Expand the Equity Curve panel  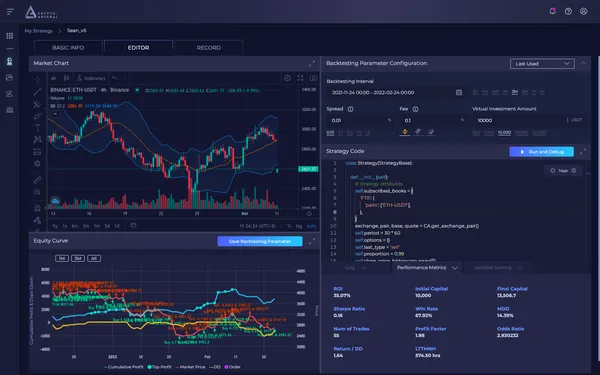(312, 241)
